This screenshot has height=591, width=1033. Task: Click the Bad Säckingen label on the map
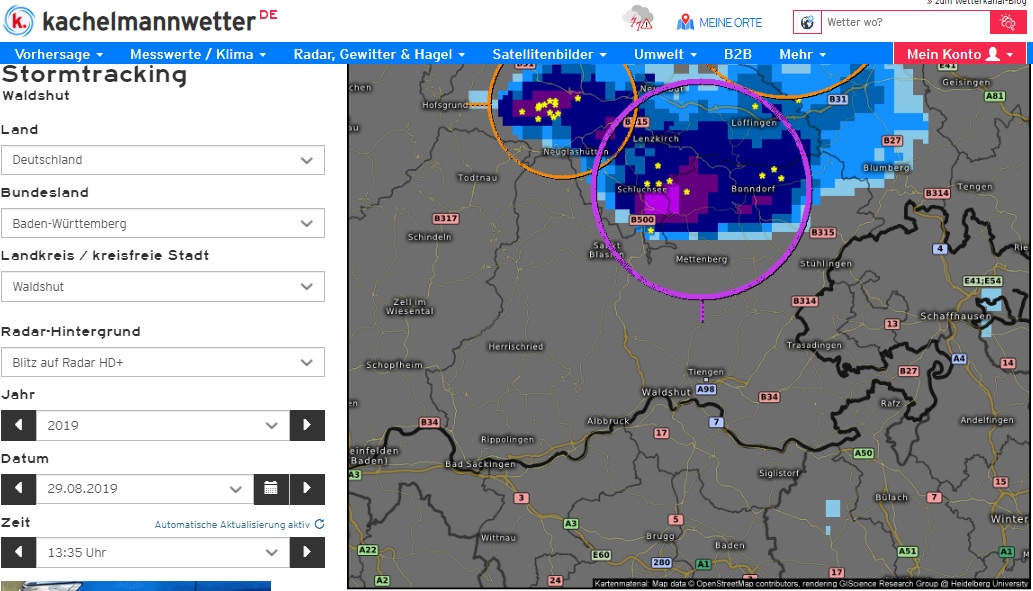[480, 464]
